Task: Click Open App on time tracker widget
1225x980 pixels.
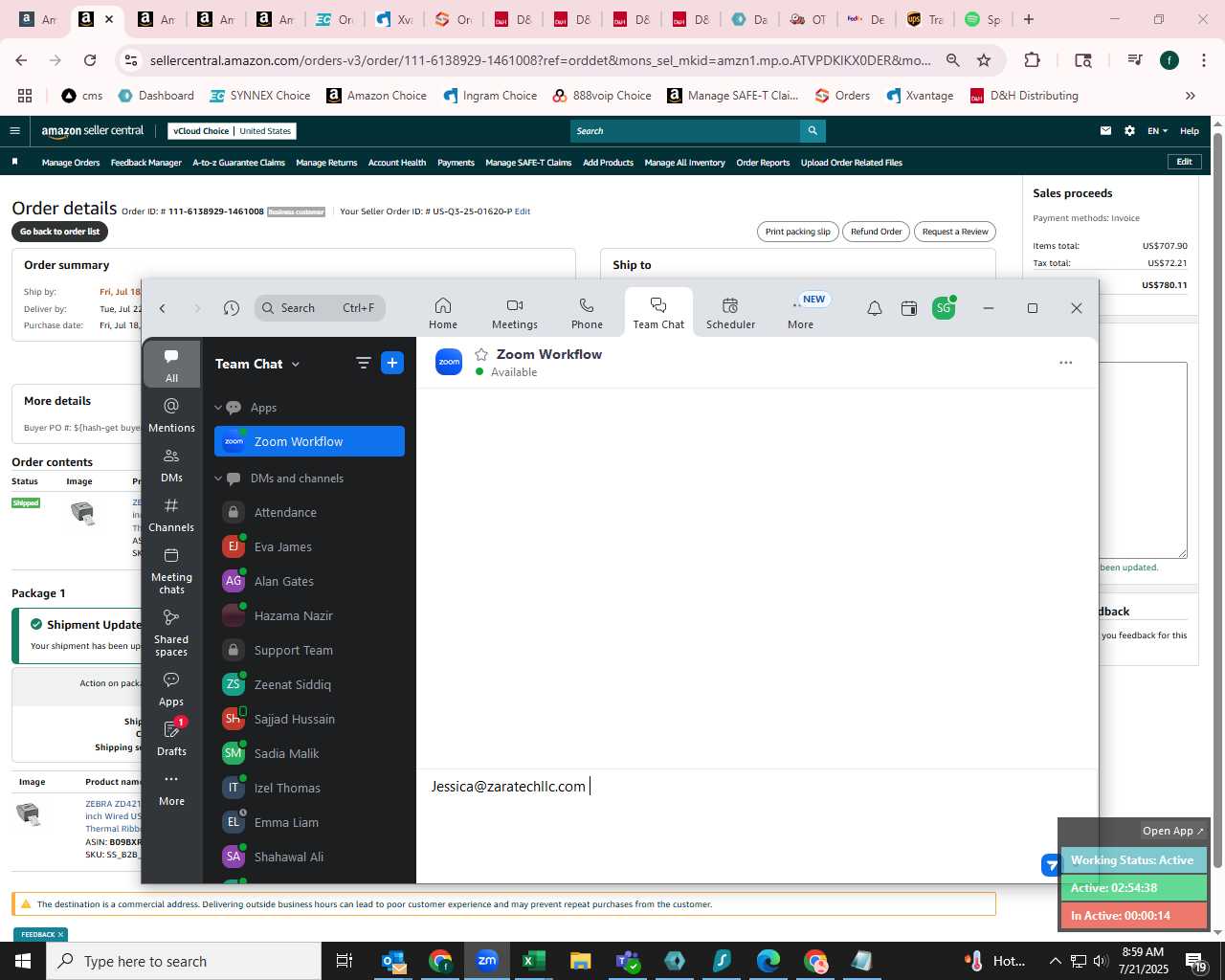Action: point(1173,831)
